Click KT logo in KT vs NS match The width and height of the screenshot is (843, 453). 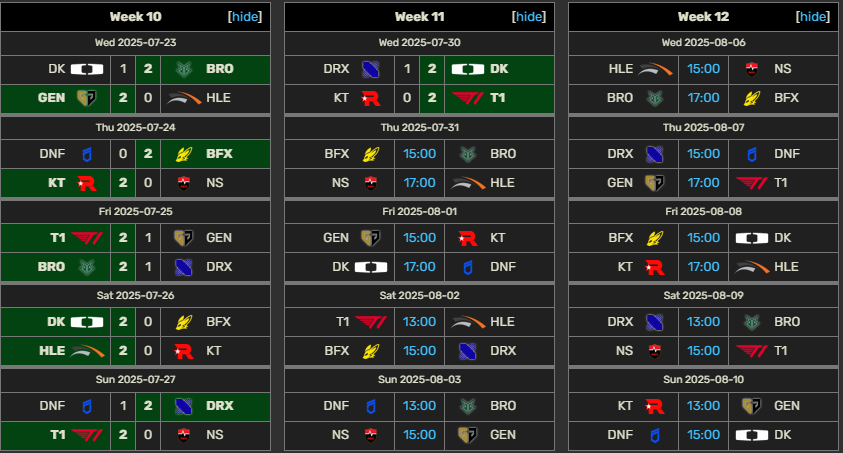point(87,183)
